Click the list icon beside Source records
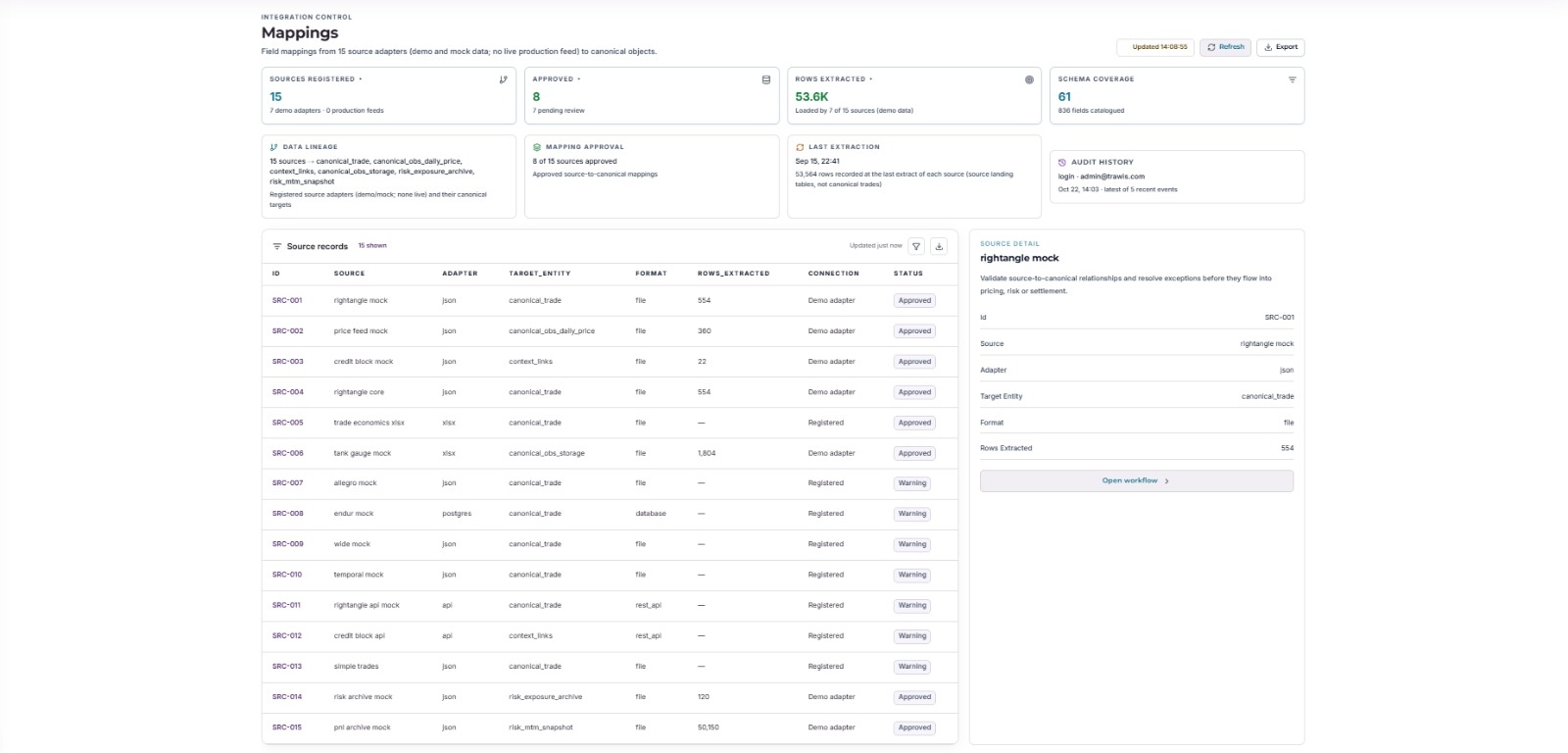 (277, 246)
